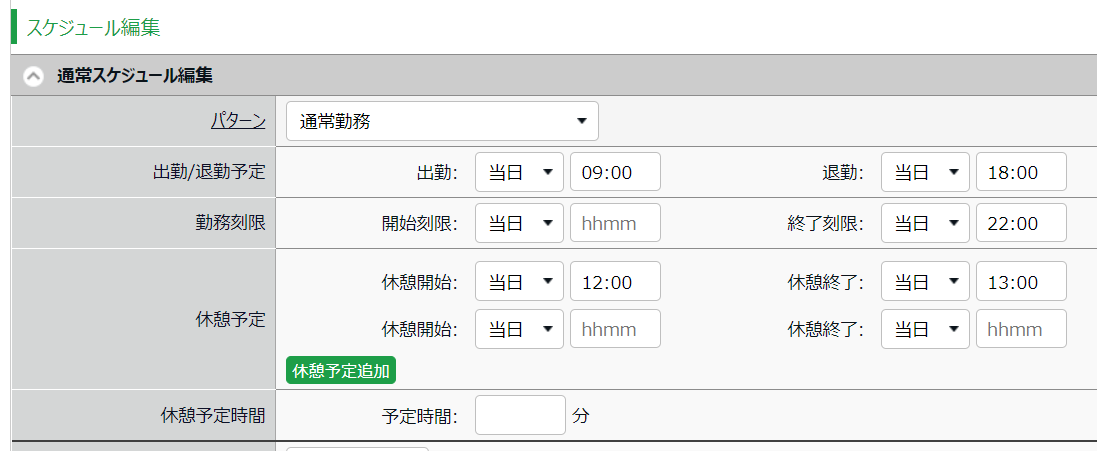Open the first 休憩終了 day dropdown
Image resolution: width=1097 pixels, height=451 pixels.
point(925,281)
